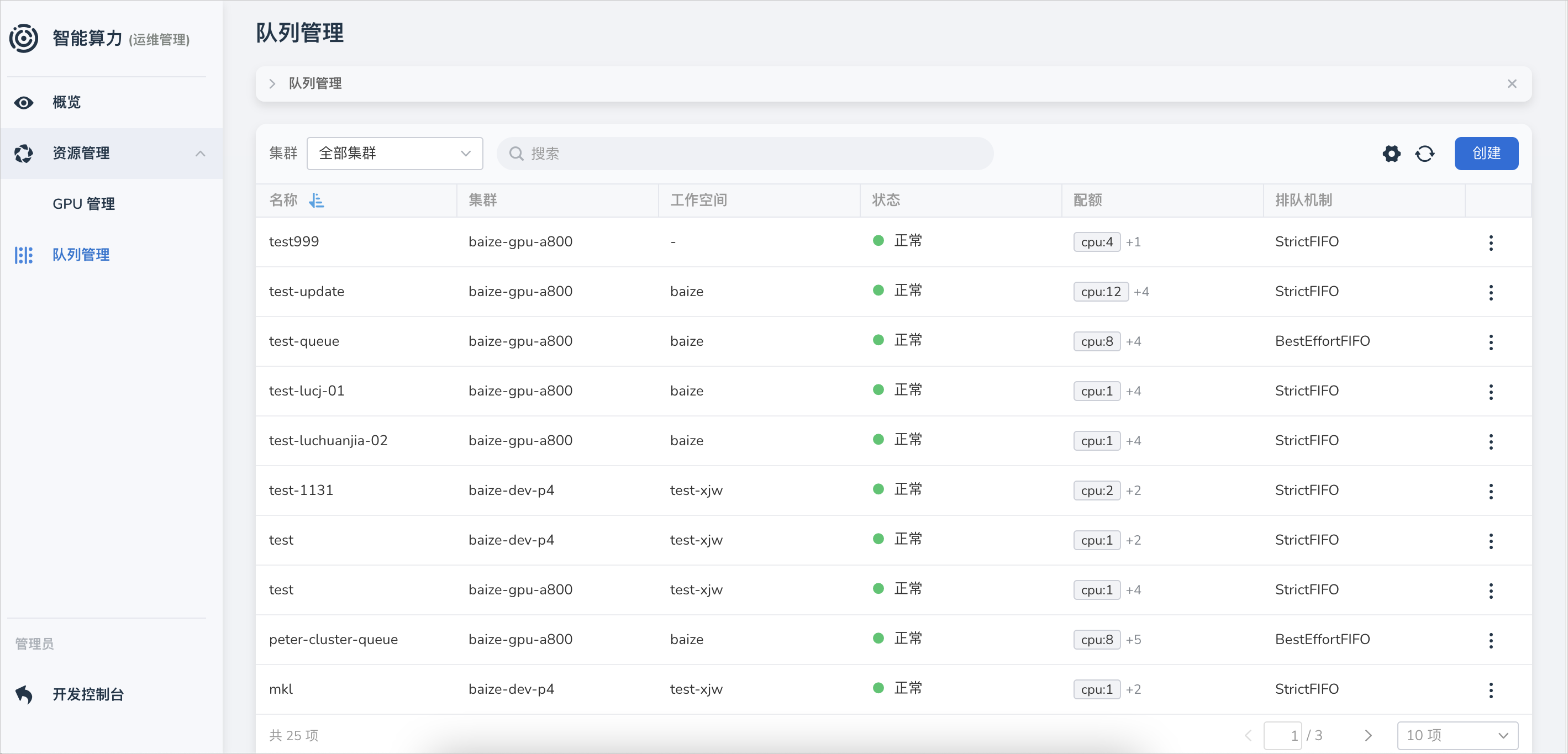Open the 概览 overview eye icon
Screen dimensions: 1568x754
24,102
